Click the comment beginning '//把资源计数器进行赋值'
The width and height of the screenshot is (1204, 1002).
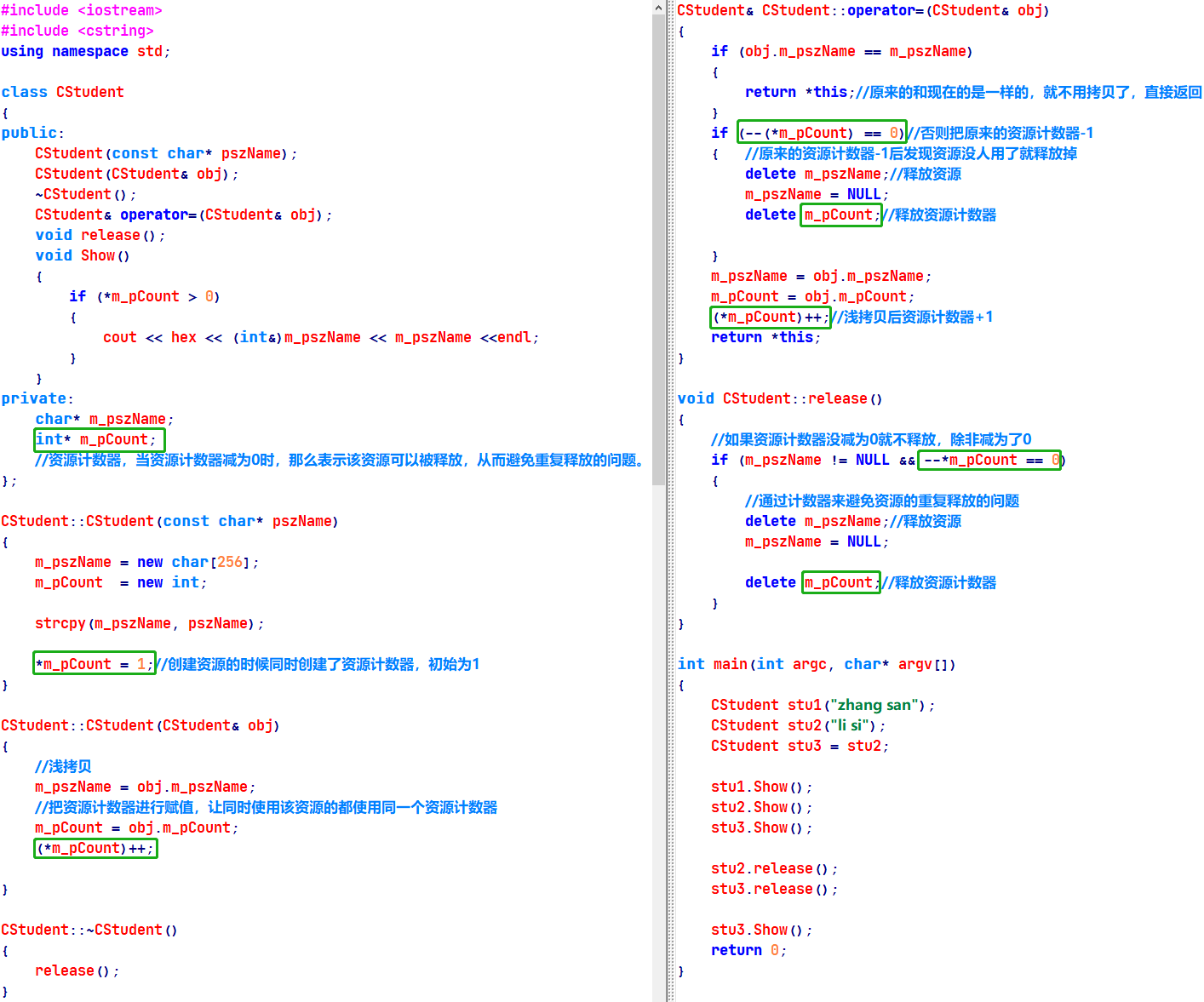click(x=266, y=807)
